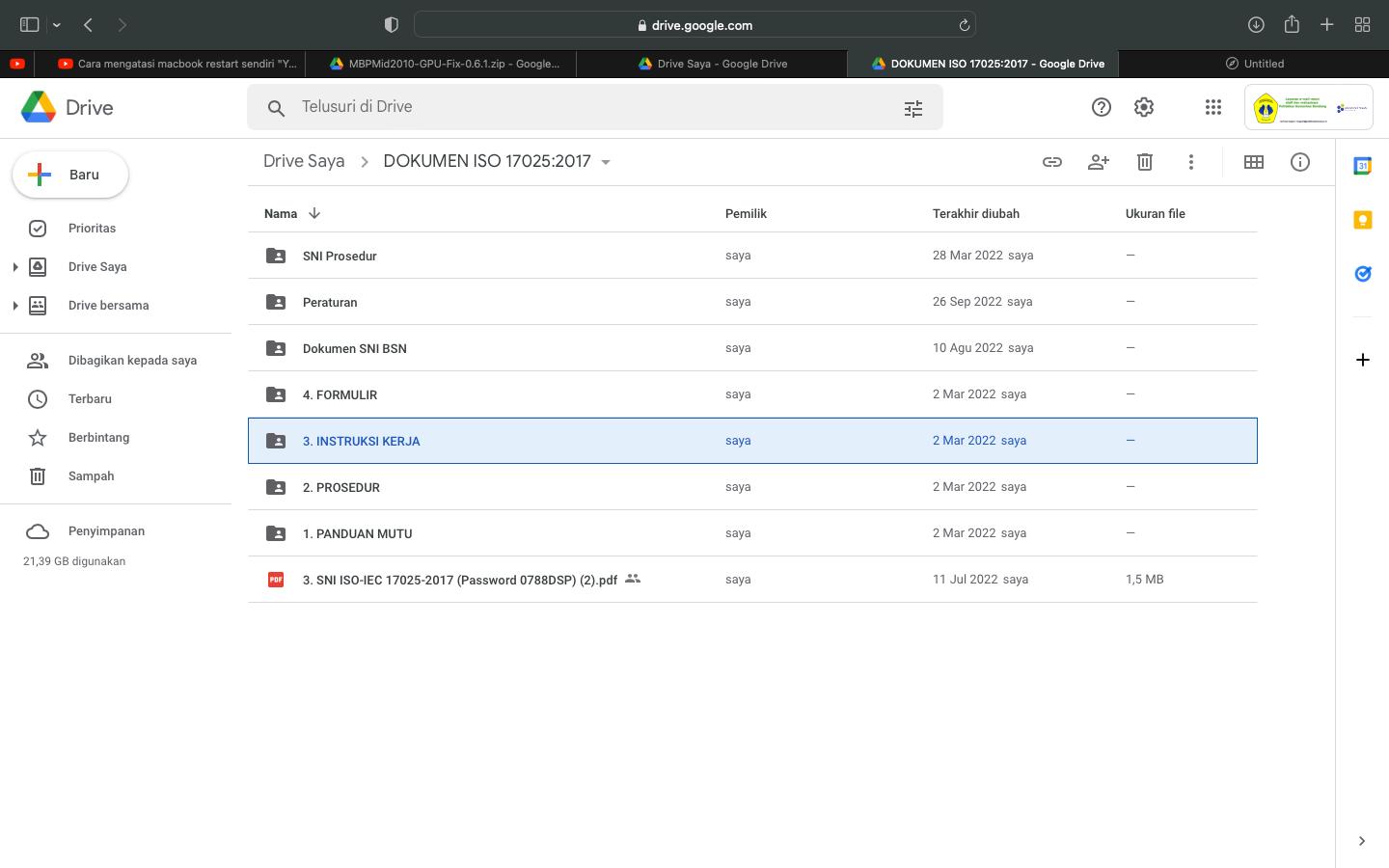Open DOKUMEN ISO 17025:2017 folder dropdown
The height and width of the screenshot is (868, 1389).
(606, 162)
